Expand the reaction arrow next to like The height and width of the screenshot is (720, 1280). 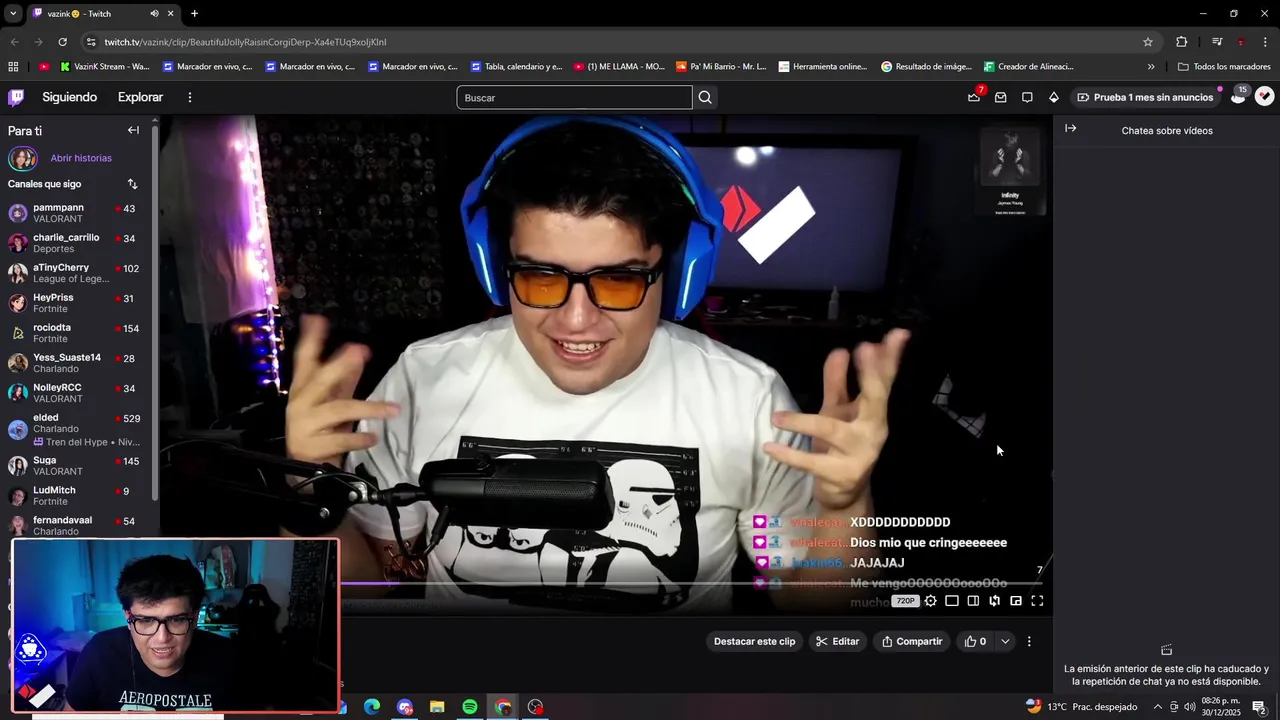[x=1005, y=641]
